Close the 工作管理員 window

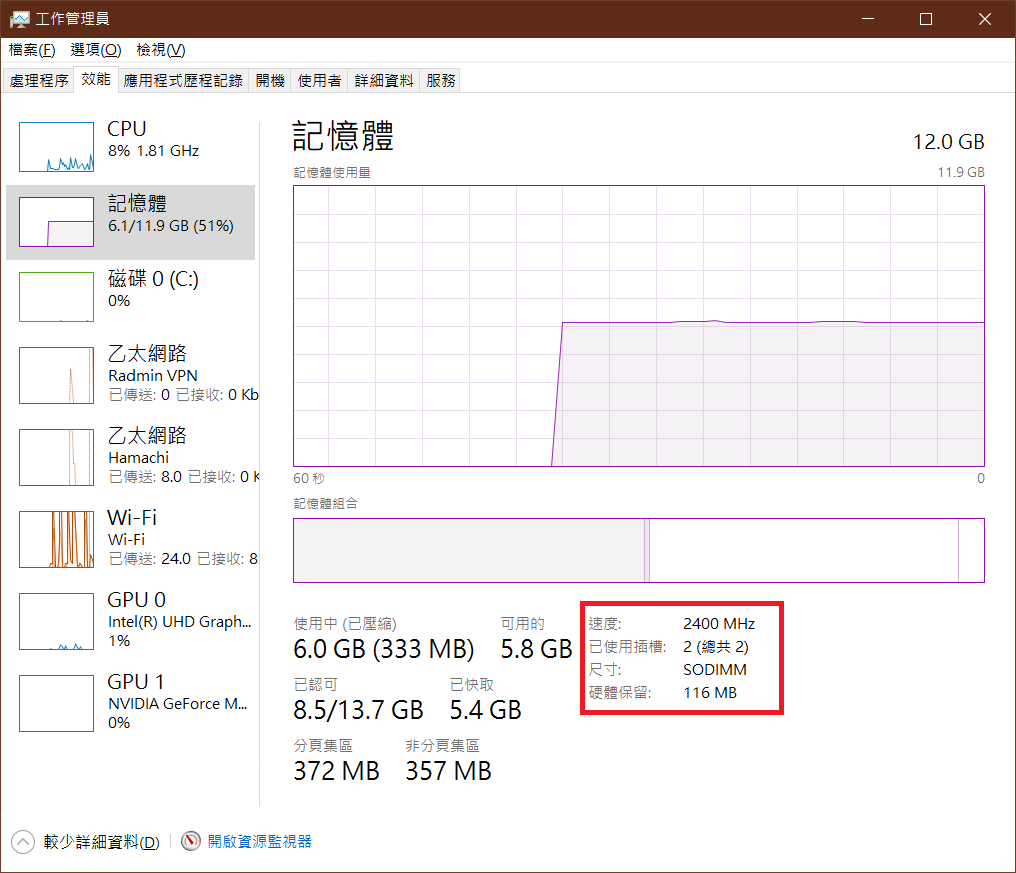[x=985, y=19]
